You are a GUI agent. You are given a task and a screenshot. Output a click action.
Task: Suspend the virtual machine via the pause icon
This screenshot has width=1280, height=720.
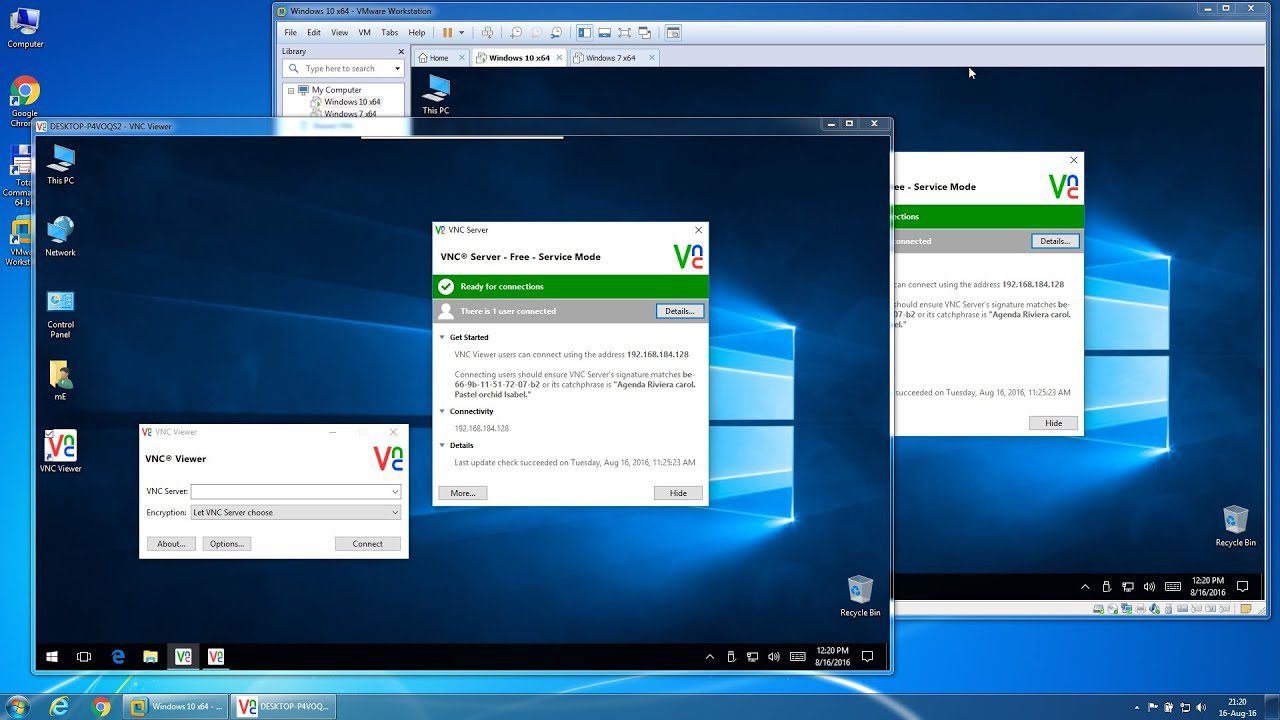point(447,31)
